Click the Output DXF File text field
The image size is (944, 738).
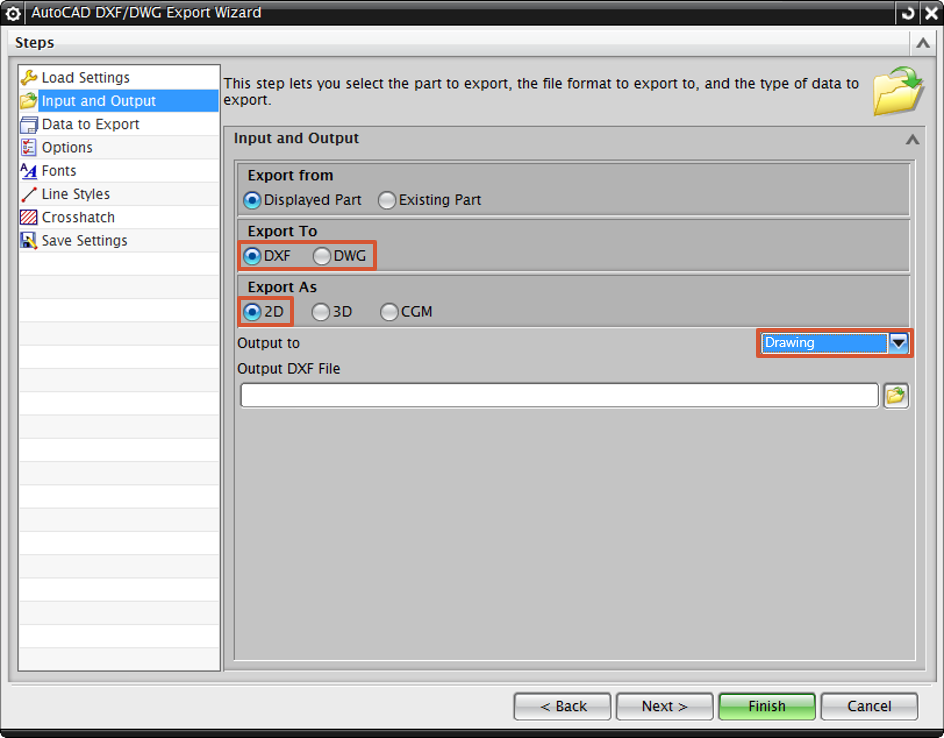[x=559, y=395]
